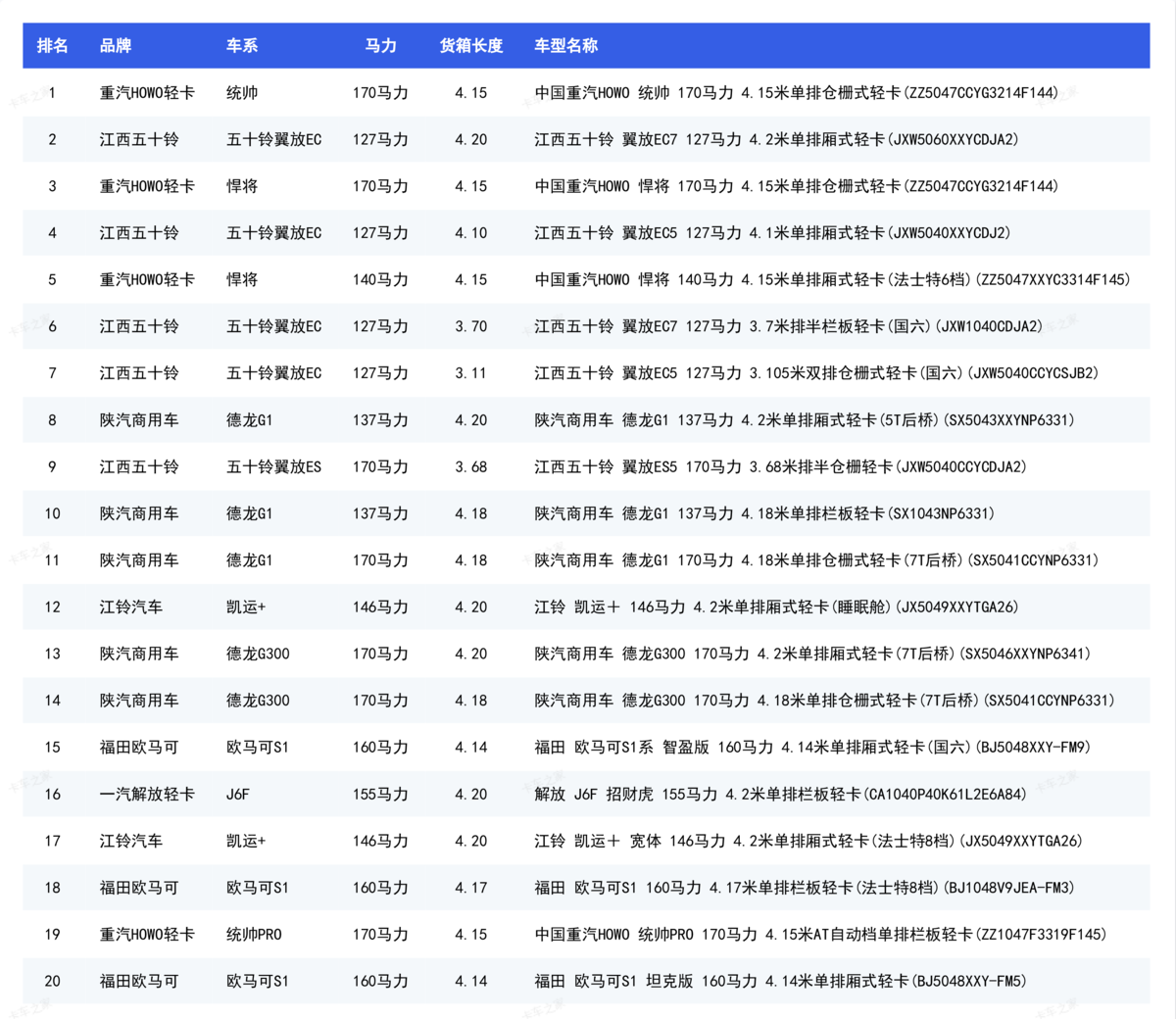Select cargo length 3.11 in rank 7 row
Viewport: 1176px width, 1019px height.
click(x=471, y=373)
